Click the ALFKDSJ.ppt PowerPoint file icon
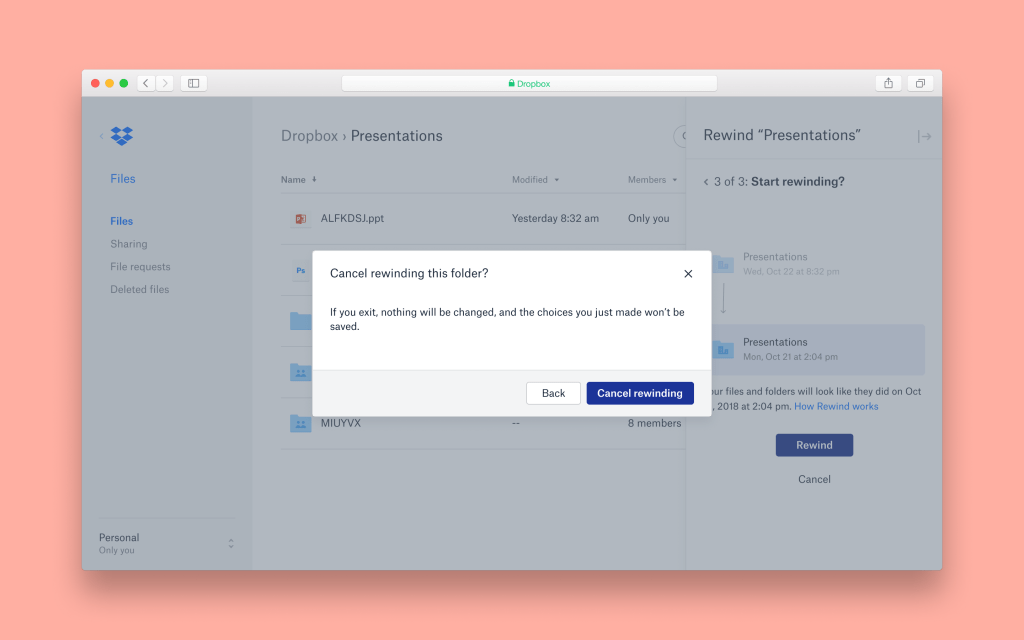This screenshot has height=640, width=1024. click(300, 219)
